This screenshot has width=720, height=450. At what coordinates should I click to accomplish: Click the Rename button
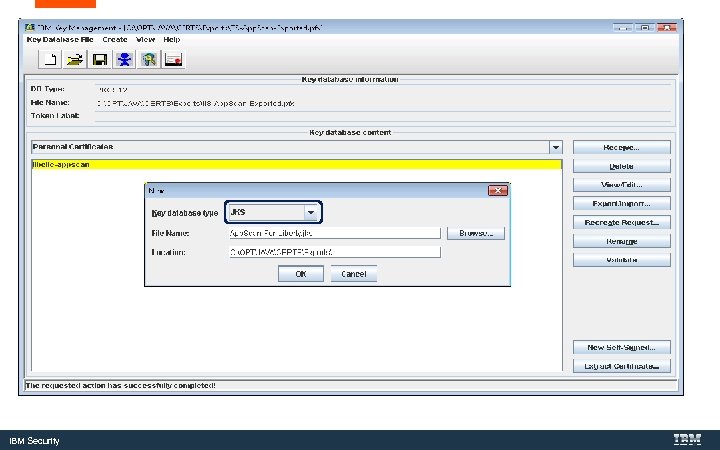click(x=621, y=241)
